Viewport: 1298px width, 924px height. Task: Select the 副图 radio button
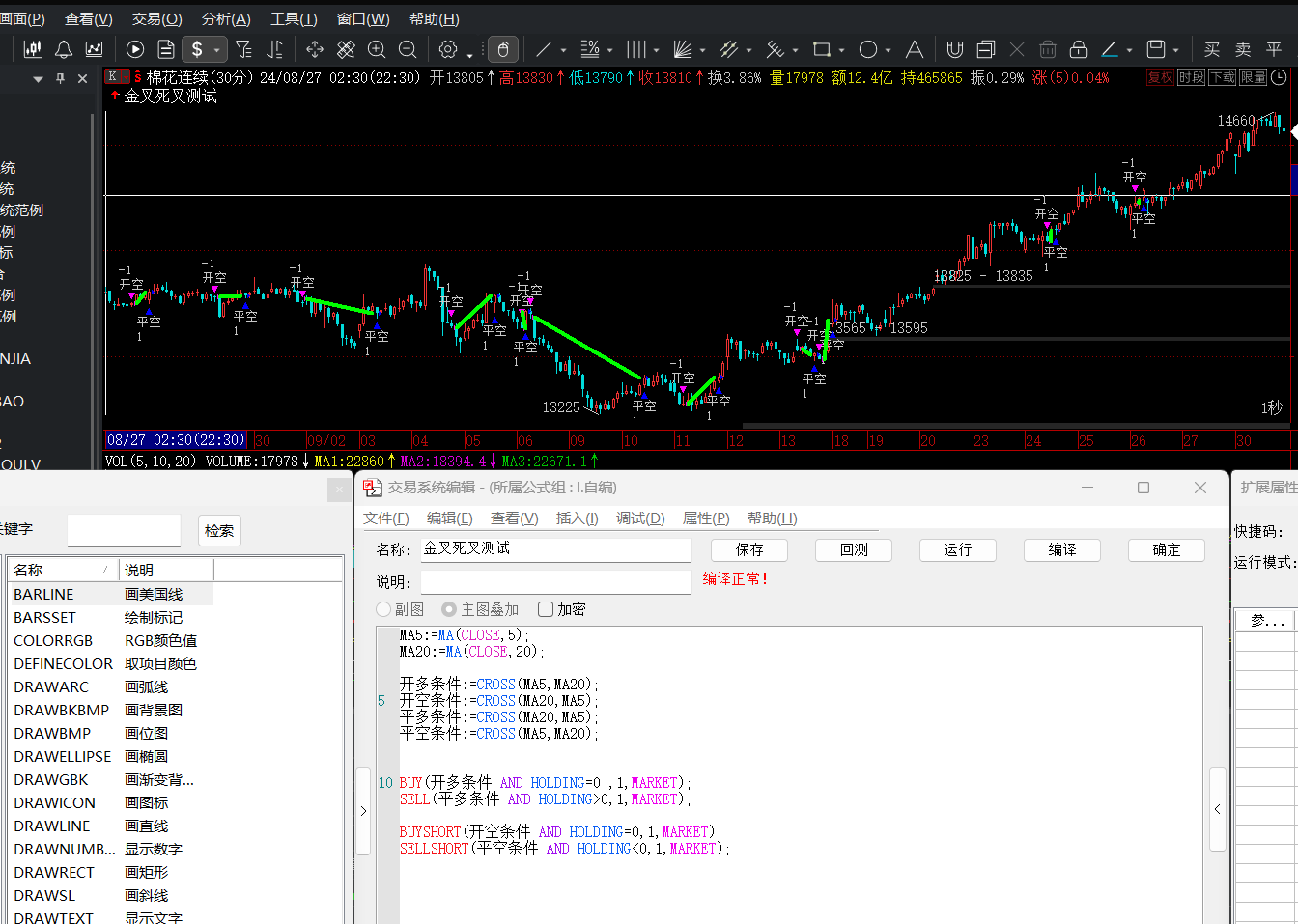tap(384, 609)
